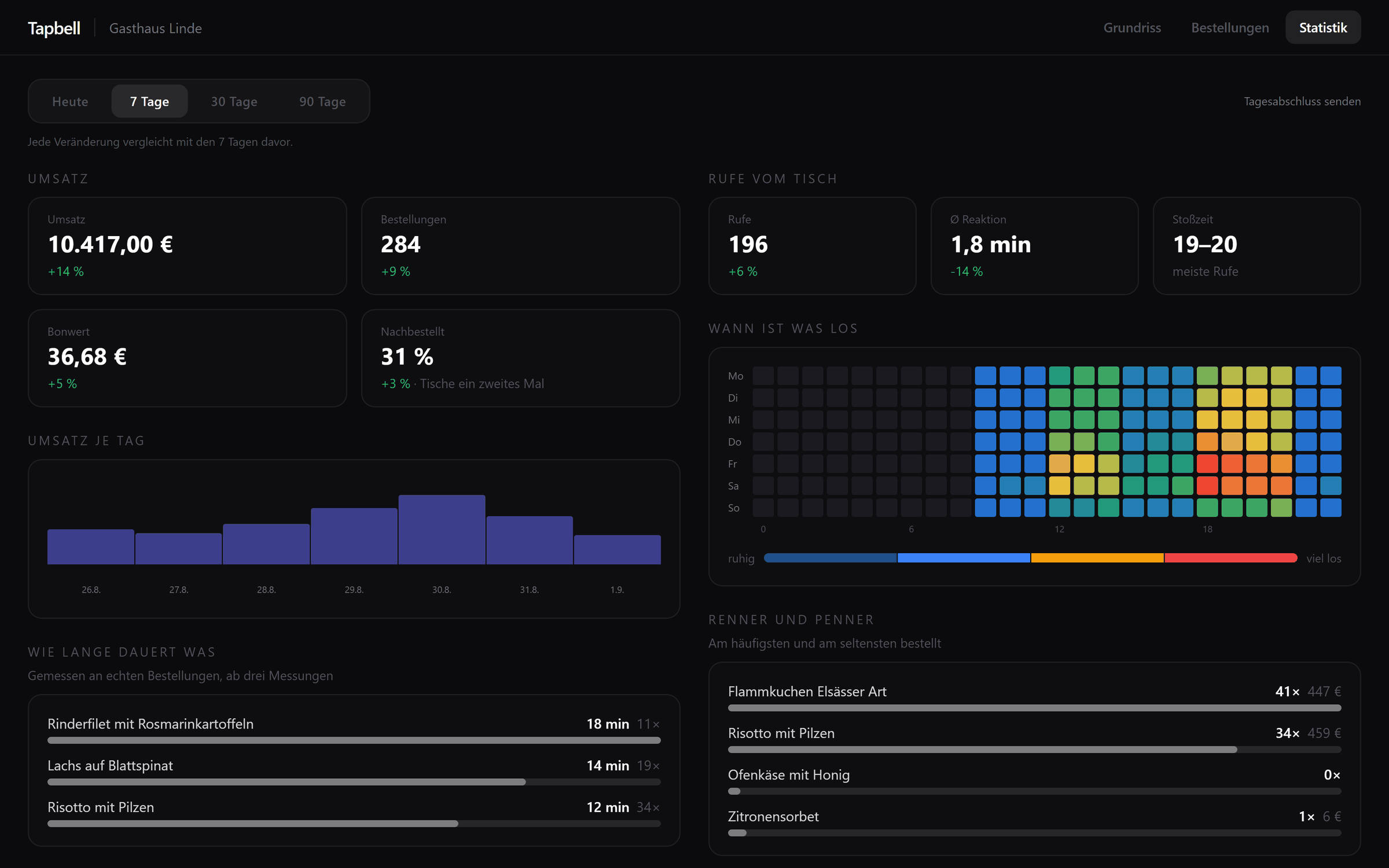This screenshot has width=1389, height=868.
Task: Click the orange legend segment
Action: [1097, 558]
